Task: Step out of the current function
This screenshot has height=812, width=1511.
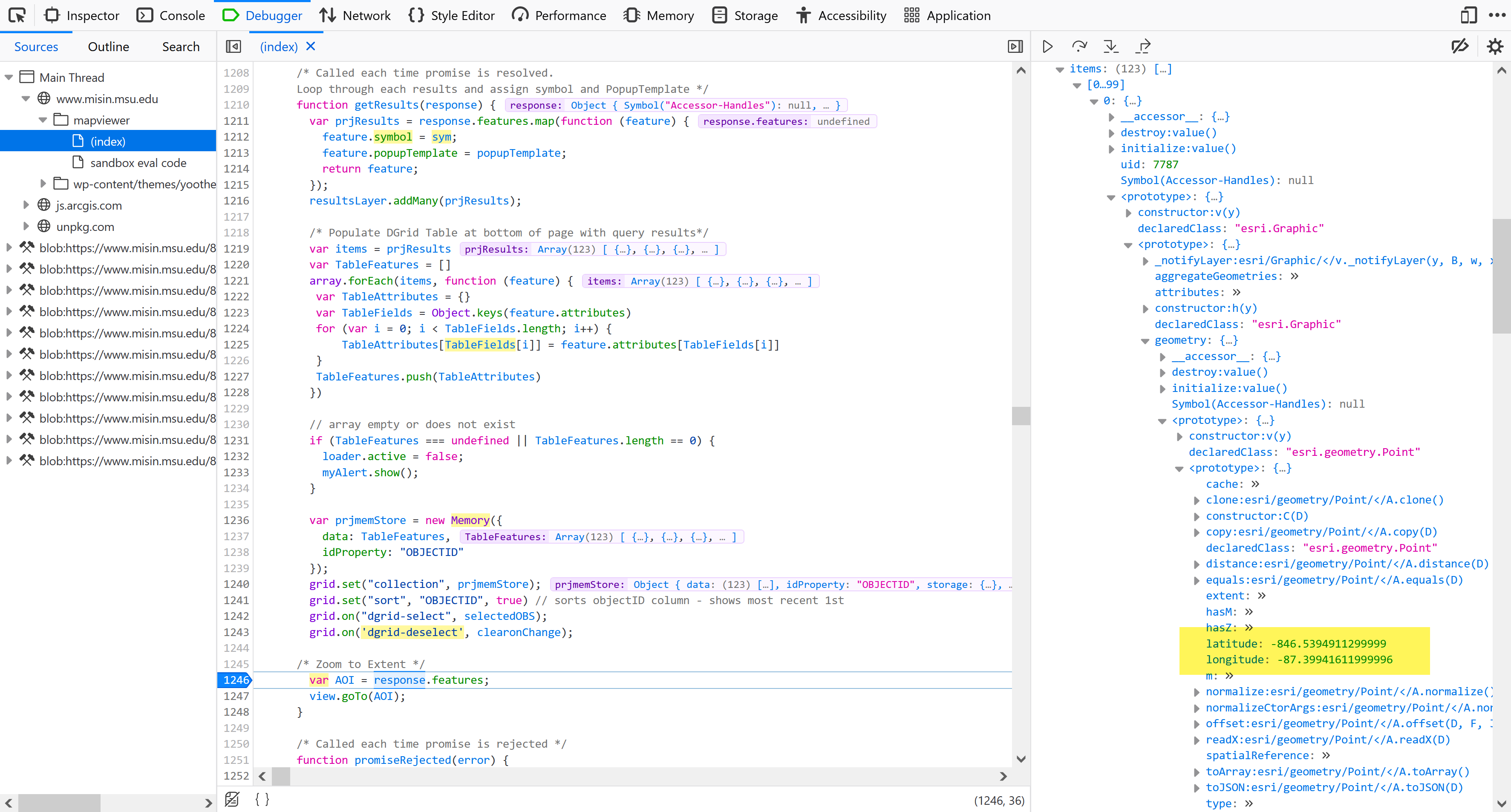Action: tap(1143, 46)
